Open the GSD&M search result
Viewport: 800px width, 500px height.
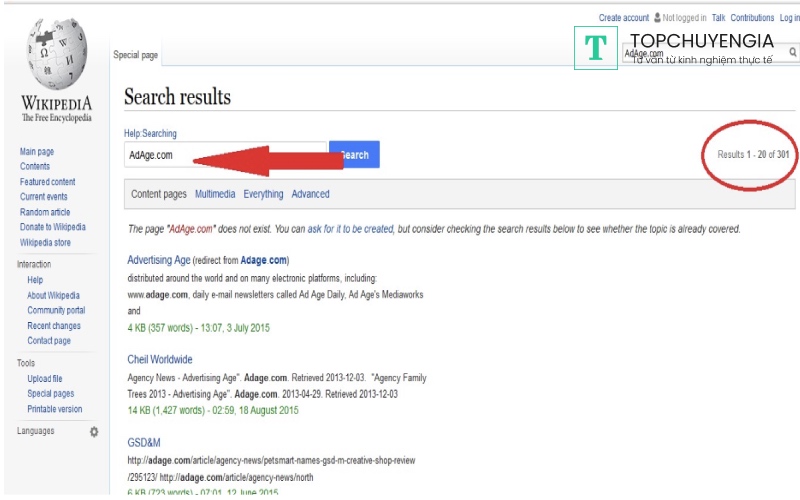pyautogui.click(x=142, y=442)
